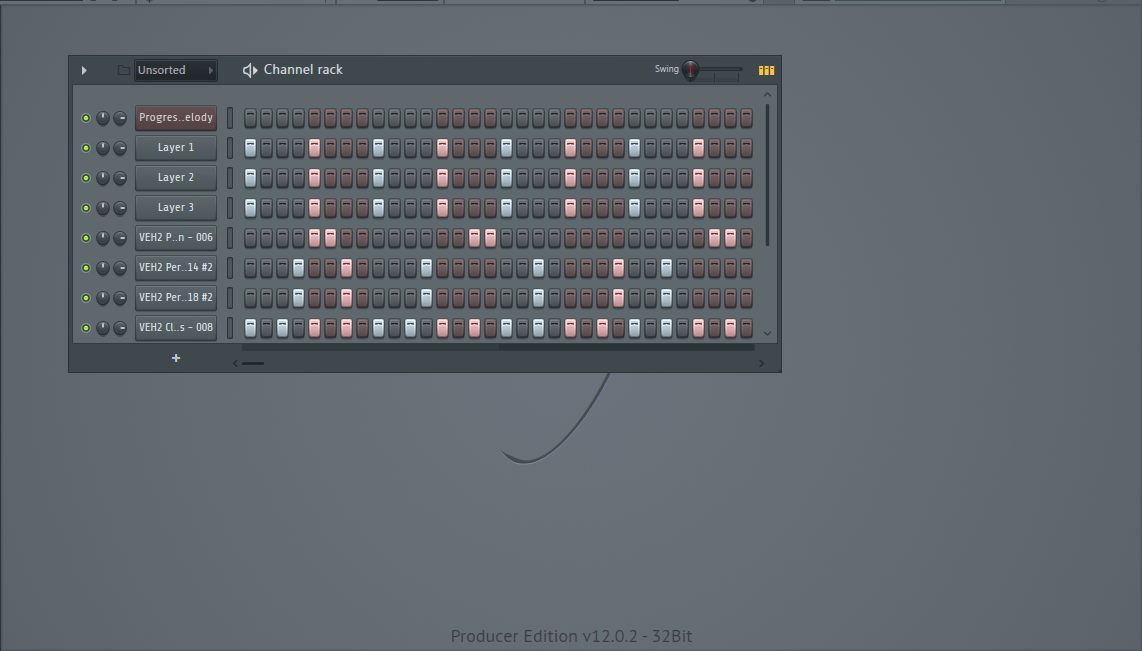Select the VEH2 Per..14 #2 channel button
The width and height of the screenshot is (1142, 651).
click(x=176, y=268)
